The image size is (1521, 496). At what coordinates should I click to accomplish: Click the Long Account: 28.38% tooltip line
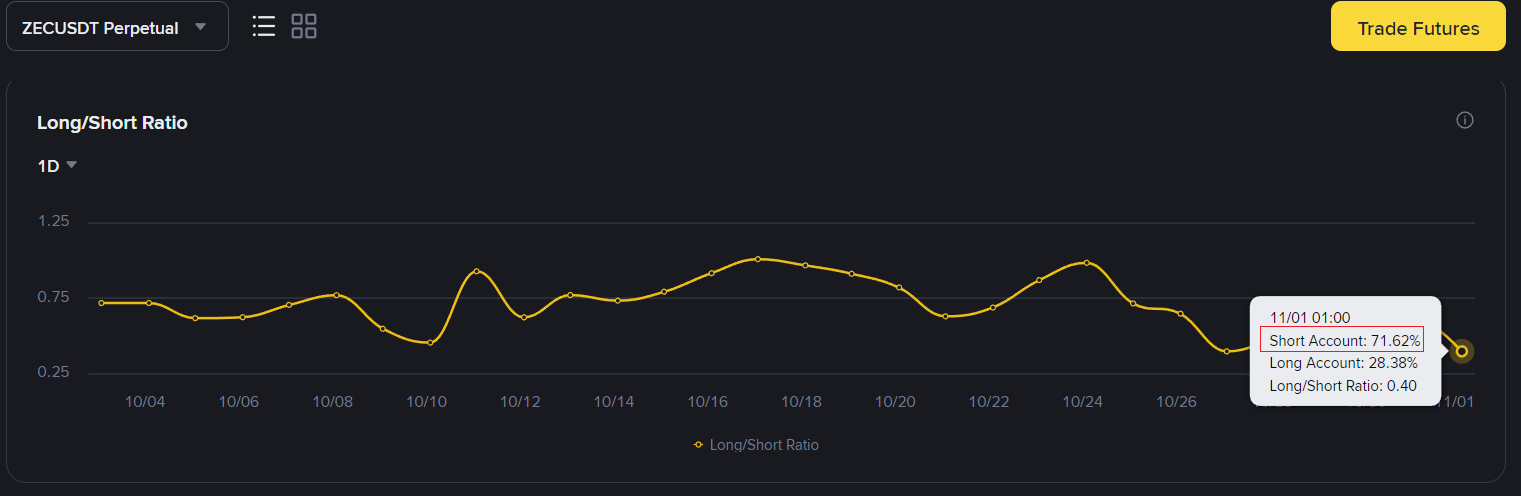1343,363
